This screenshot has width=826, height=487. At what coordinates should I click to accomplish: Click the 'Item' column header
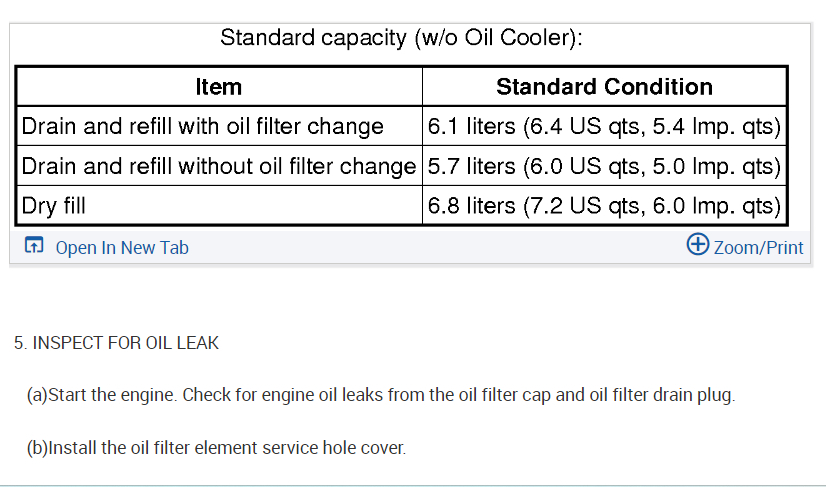pos(218,87)
